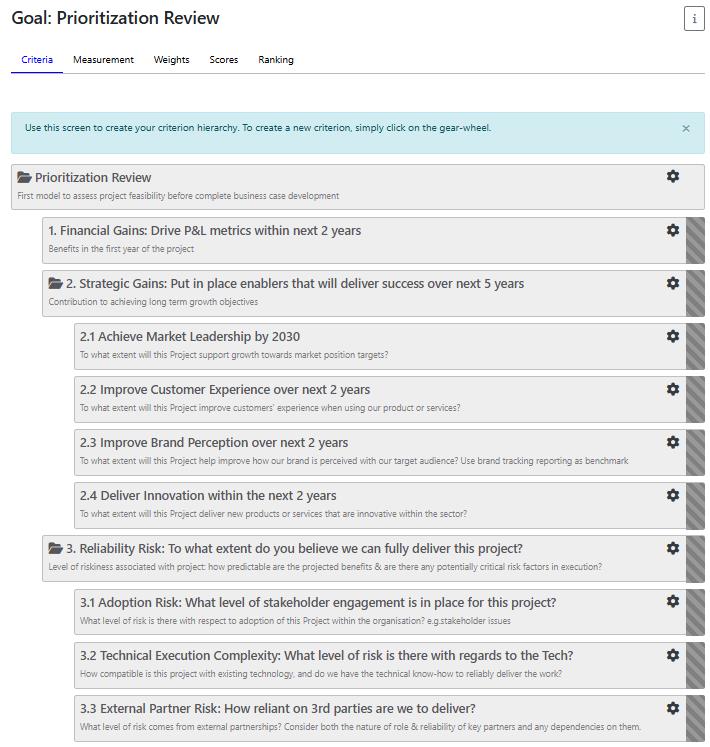Click description about market position targets
This screenshot has height=747, width=710.
(234, 355)
